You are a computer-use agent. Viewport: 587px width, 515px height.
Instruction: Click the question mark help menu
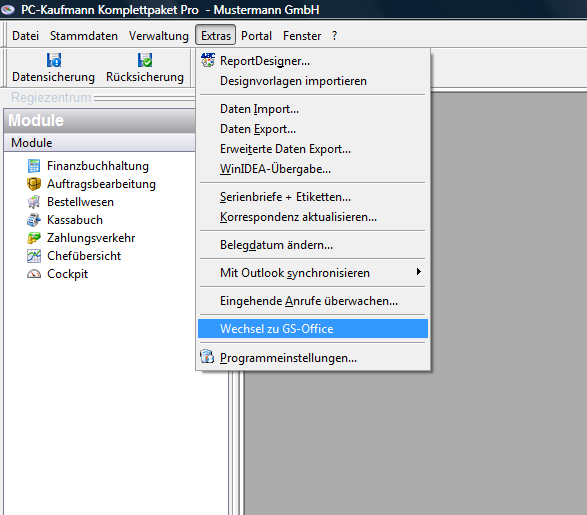334,36
